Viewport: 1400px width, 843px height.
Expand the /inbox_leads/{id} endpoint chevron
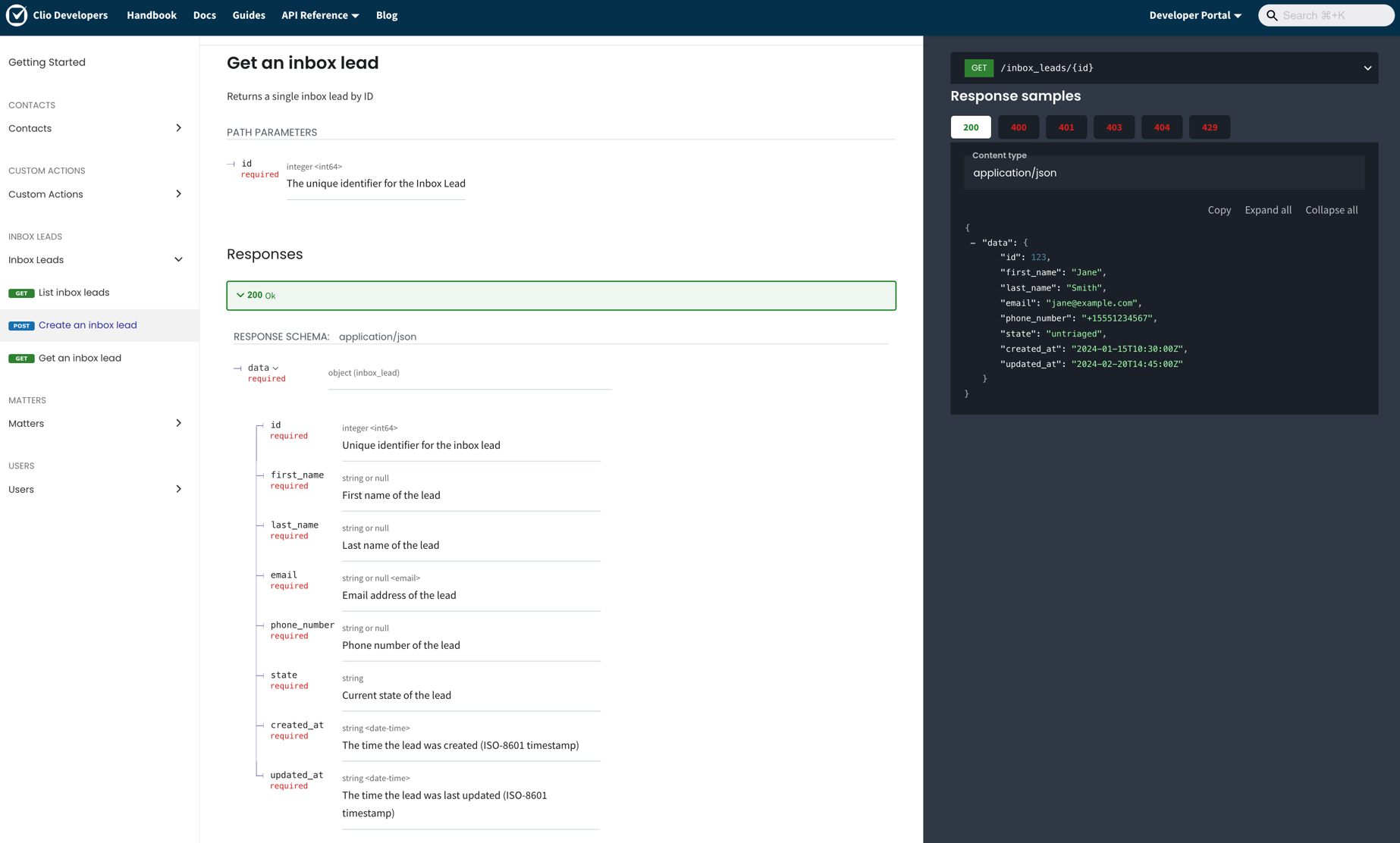click(x=1367, y=68)
